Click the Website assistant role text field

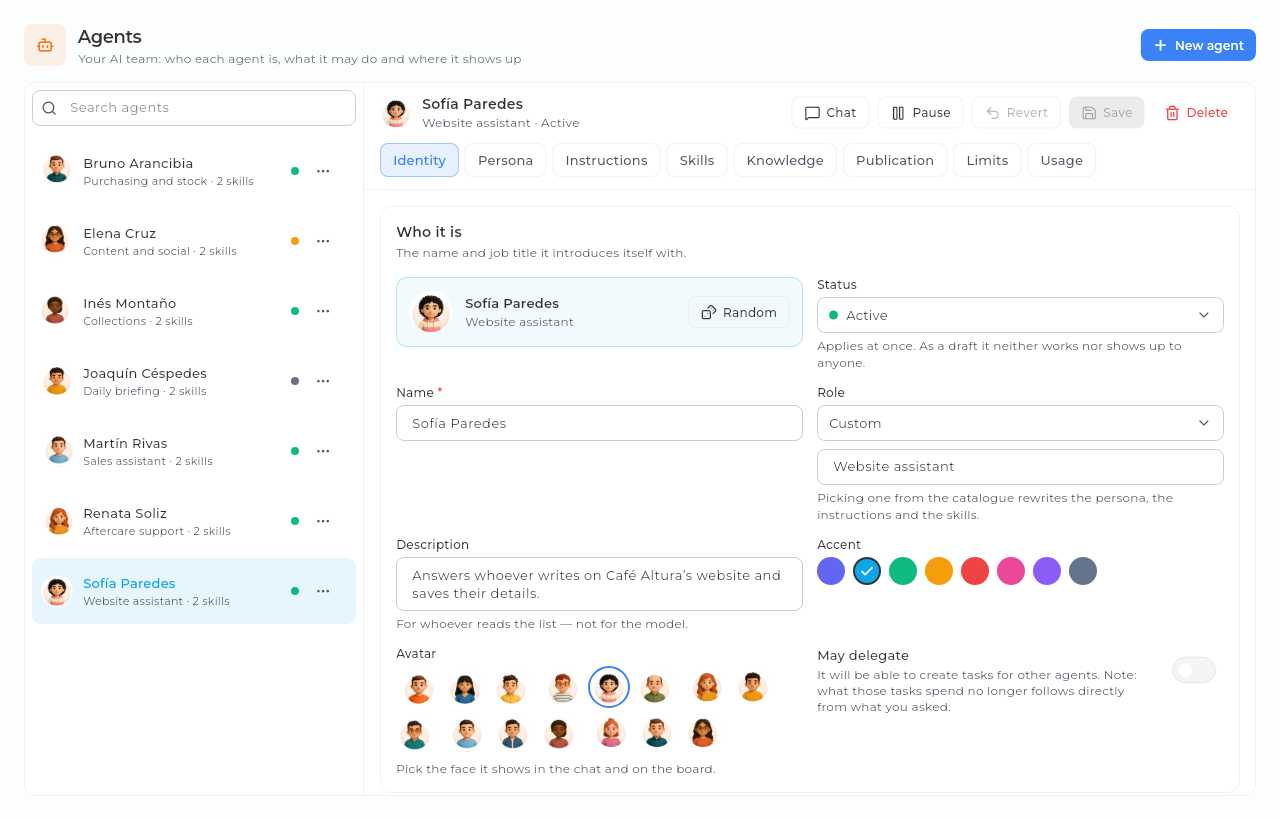pos(1020,467)
